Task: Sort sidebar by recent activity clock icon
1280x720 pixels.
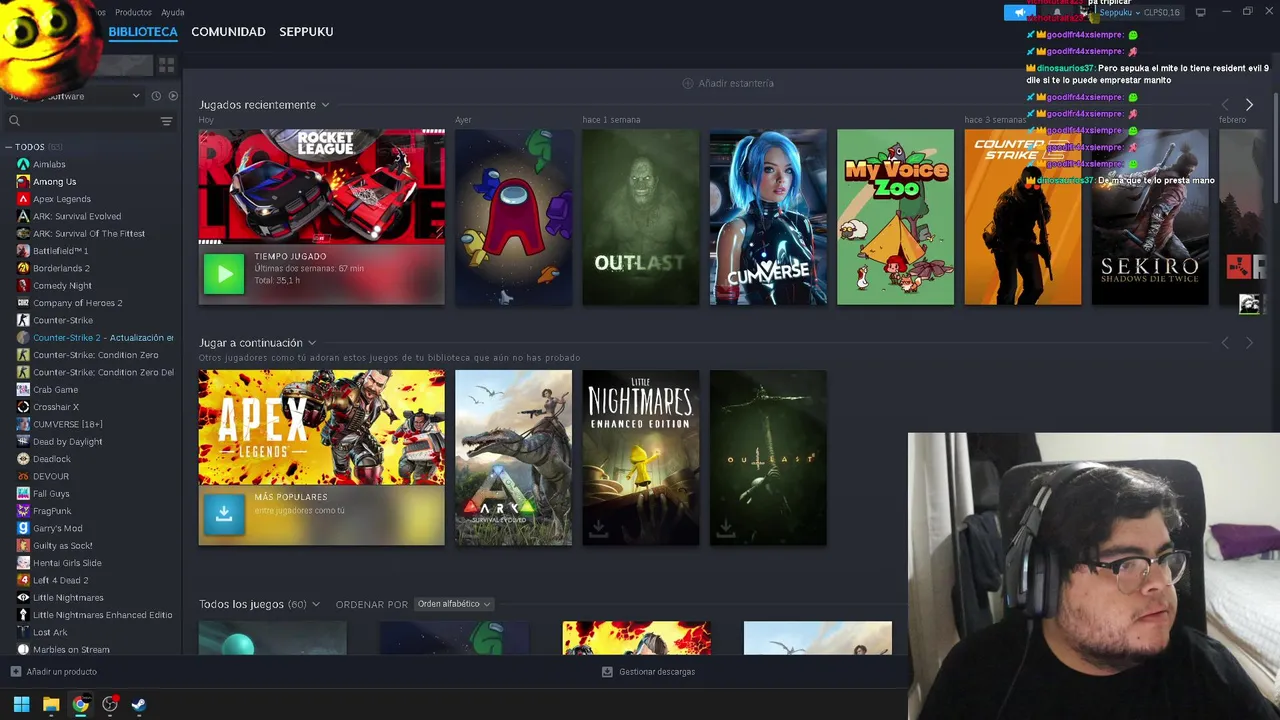Action: pos(156,96)
